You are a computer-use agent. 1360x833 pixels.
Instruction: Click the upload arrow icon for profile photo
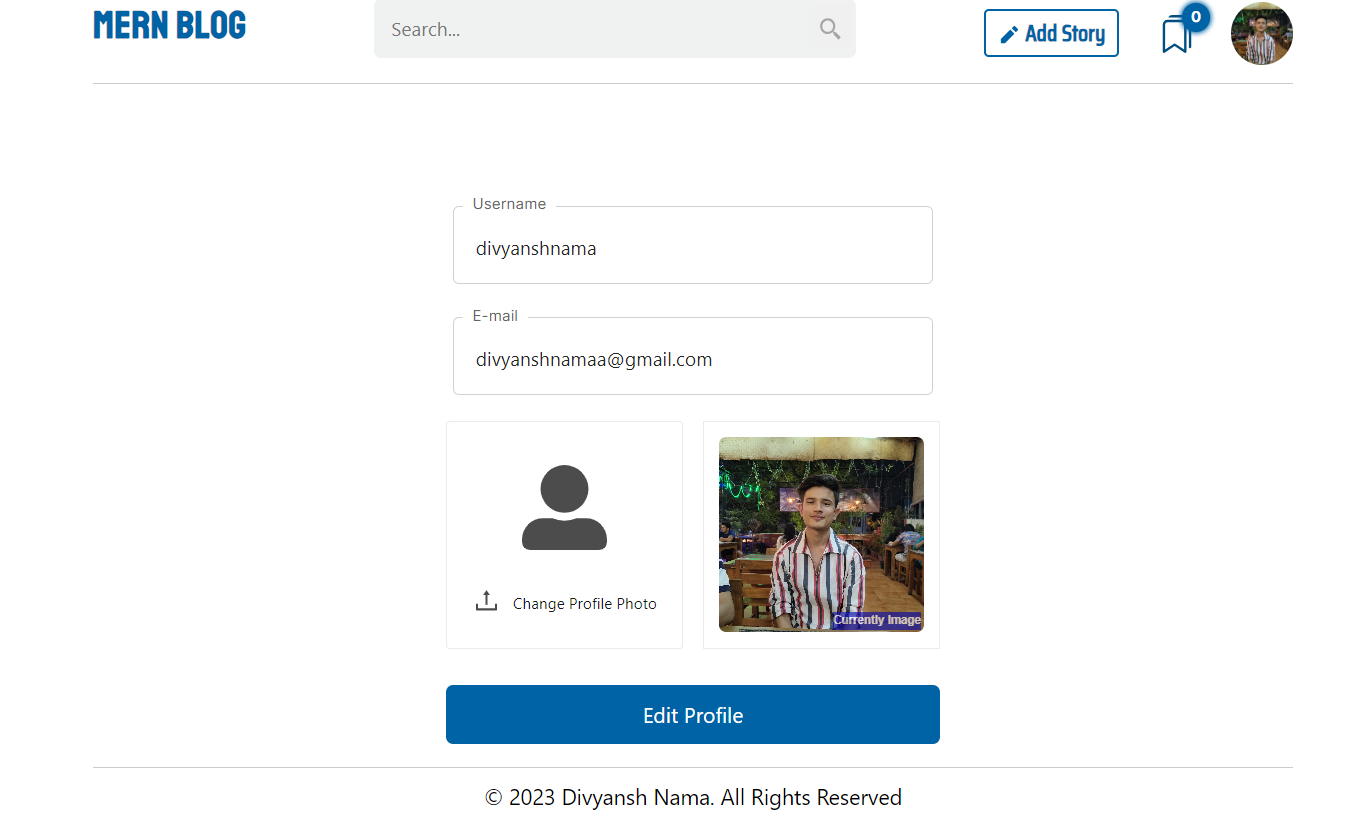tap(486, 599)
